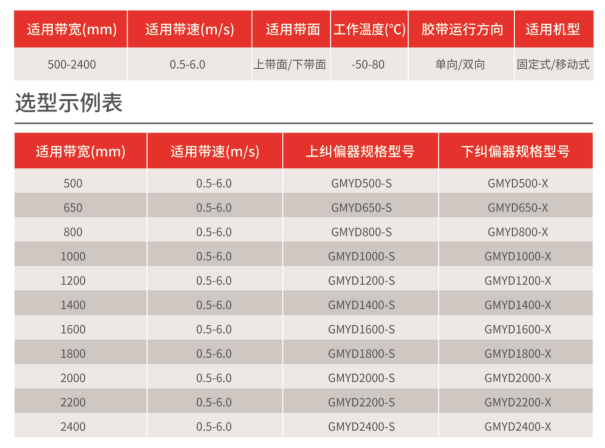The image size is (605, 448).
Task: Select the 适用带面 column header
Action: point(290,30)
